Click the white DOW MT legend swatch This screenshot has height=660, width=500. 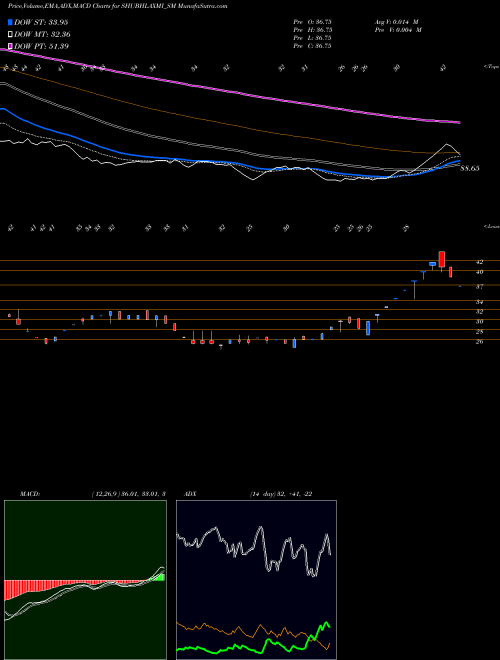click(10, 35)
